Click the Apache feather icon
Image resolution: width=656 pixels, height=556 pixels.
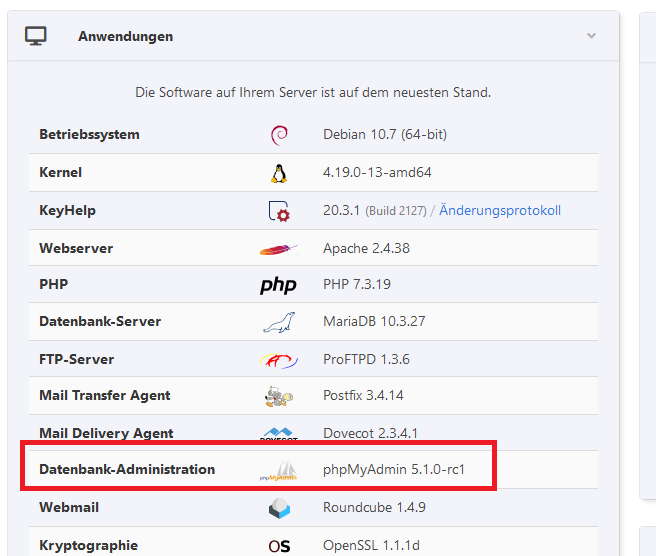(x=279, y=249)
